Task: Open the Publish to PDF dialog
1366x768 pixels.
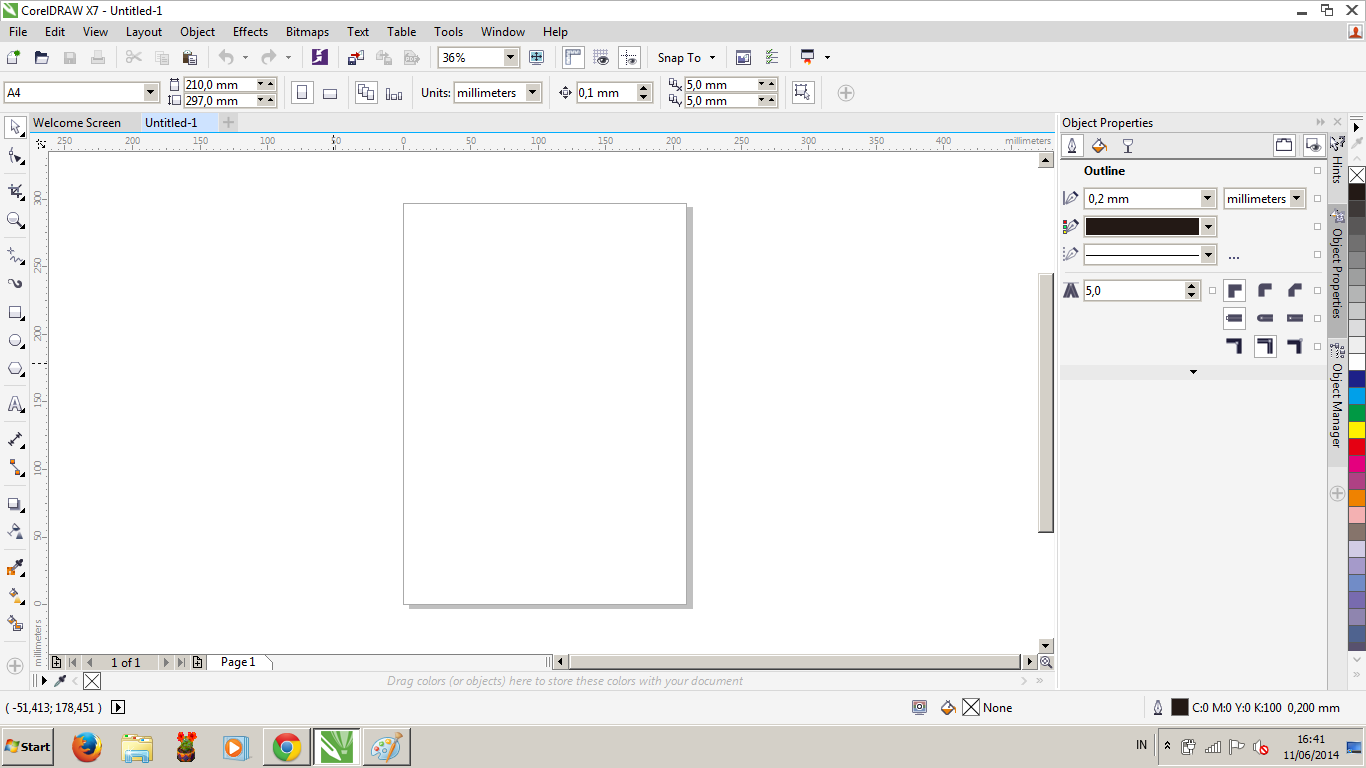Action: coord(410,57)
